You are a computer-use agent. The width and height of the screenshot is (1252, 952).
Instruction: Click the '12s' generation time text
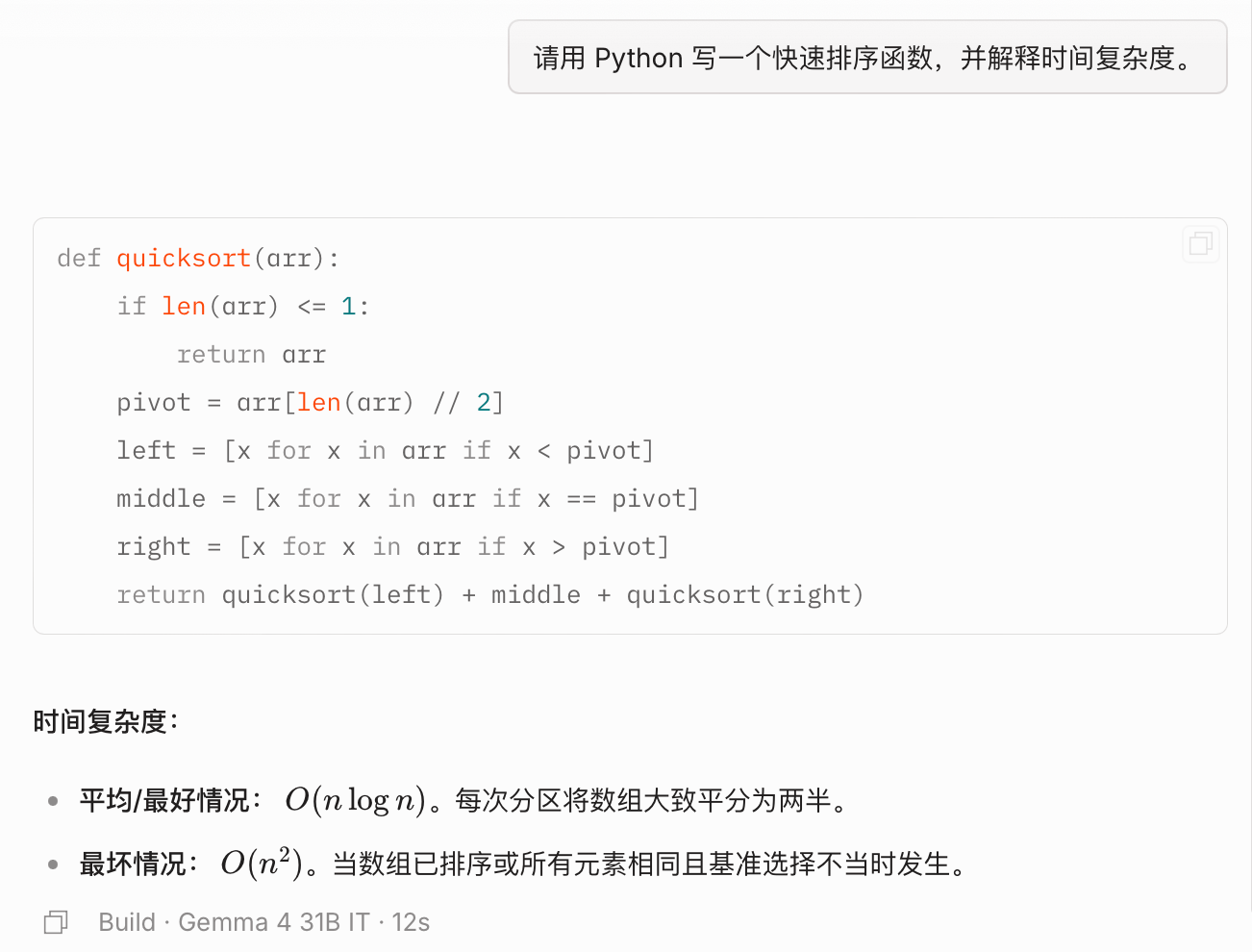click(411, 922)
